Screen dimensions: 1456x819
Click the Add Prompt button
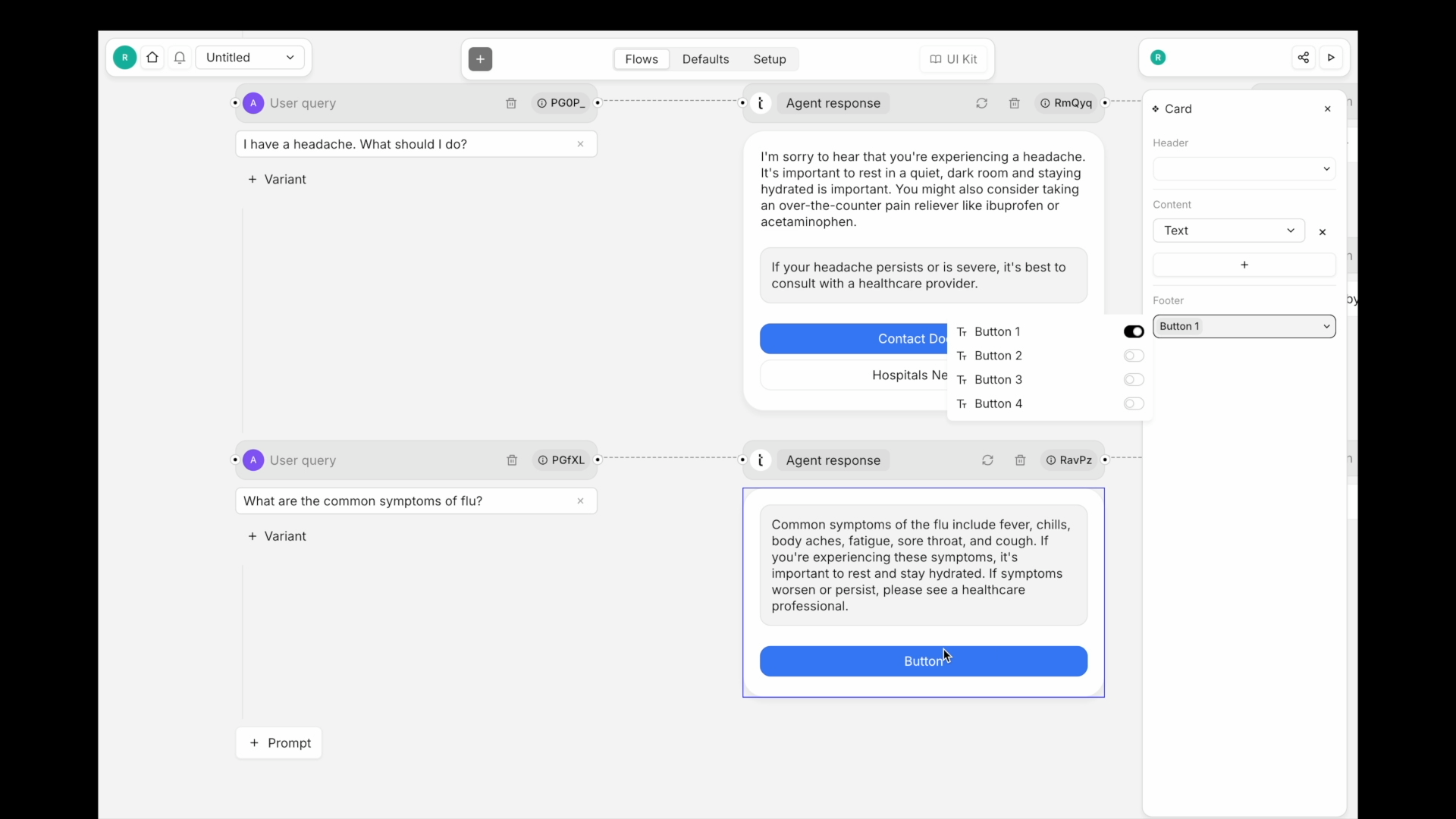pyautogui.click(x=279, y=743)
